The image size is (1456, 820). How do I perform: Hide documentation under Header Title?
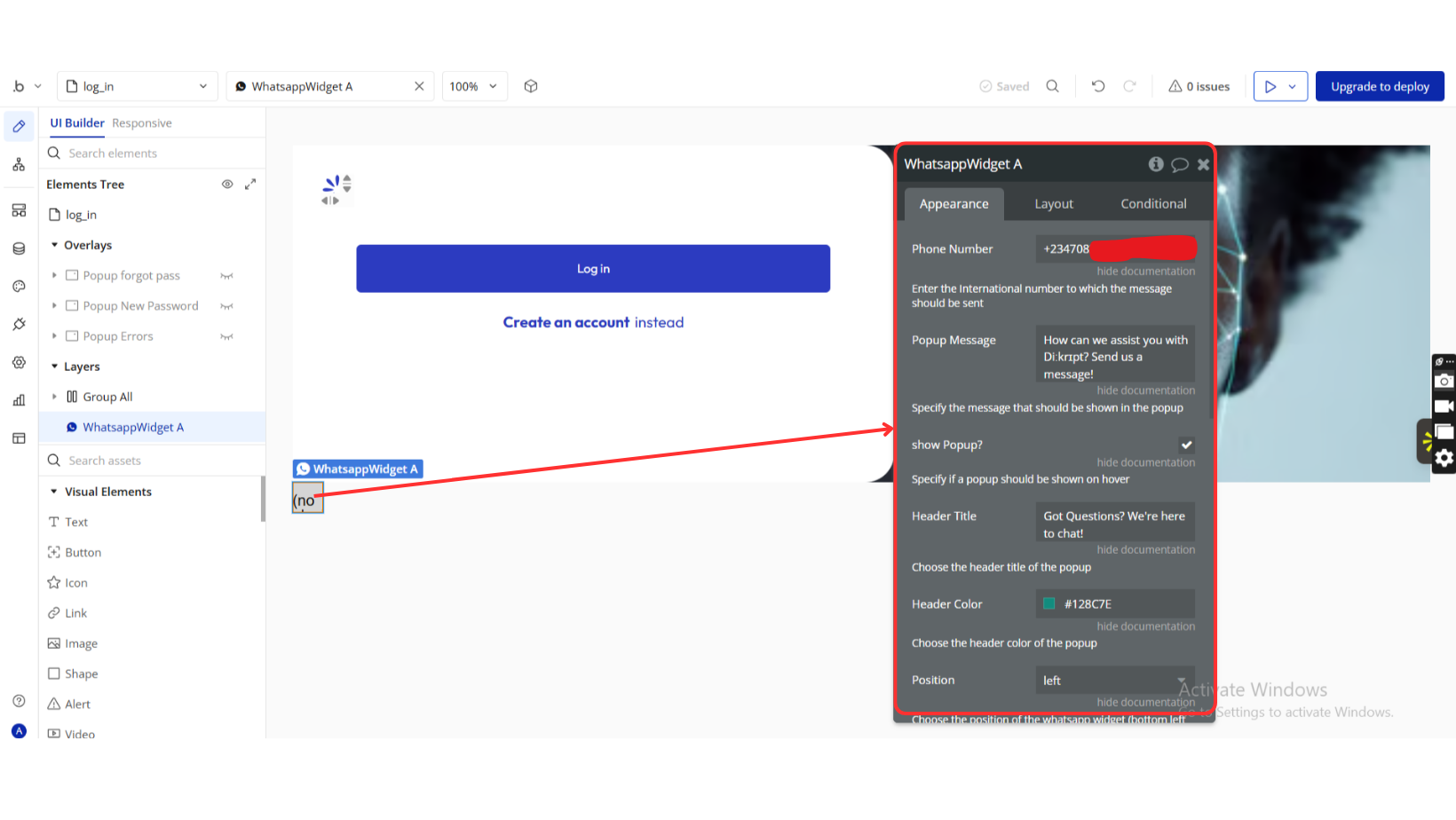pos(1145,550)
